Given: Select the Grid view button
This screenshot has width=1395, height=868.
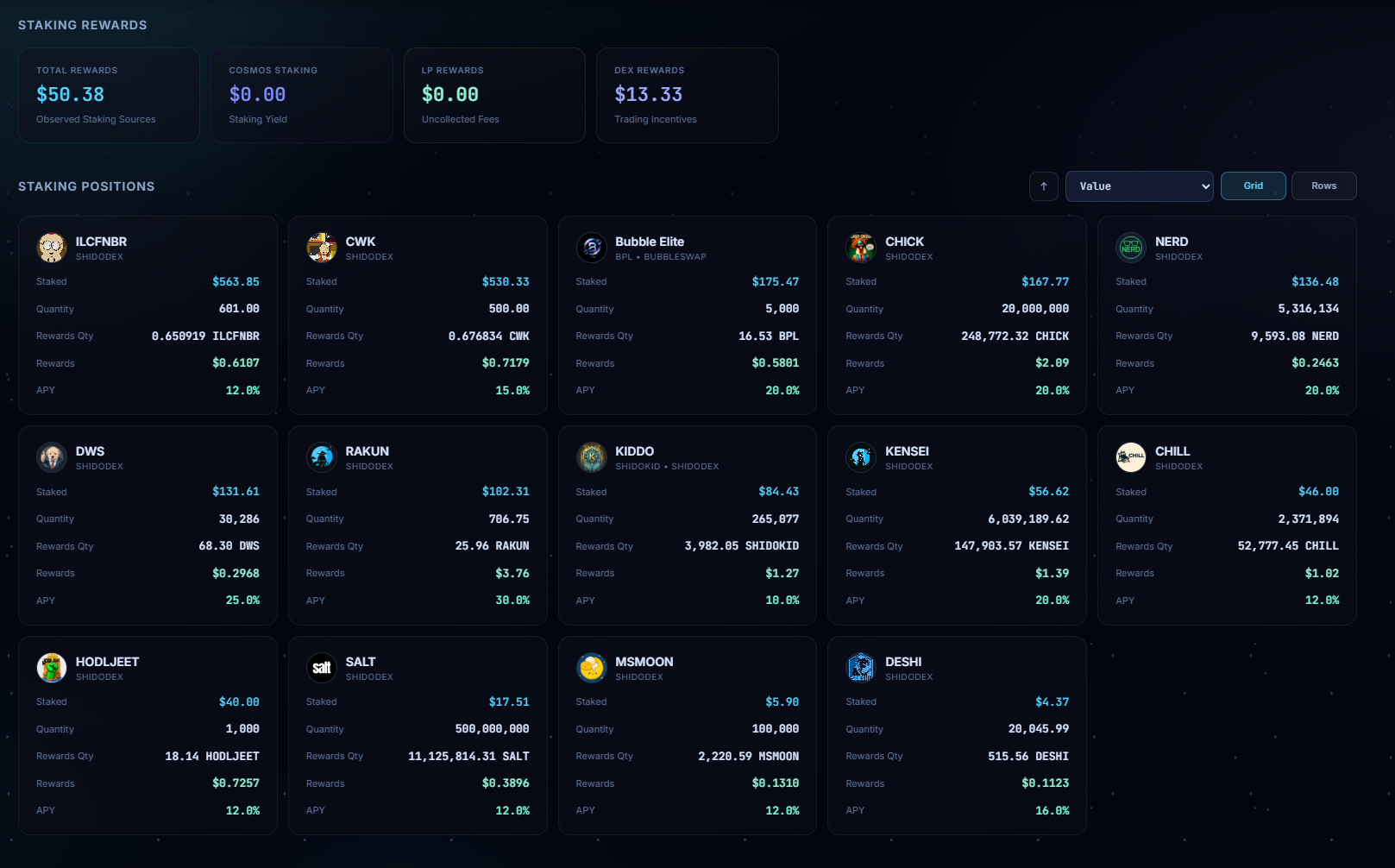Looking at the screenshot, I should pos(1253,186).
